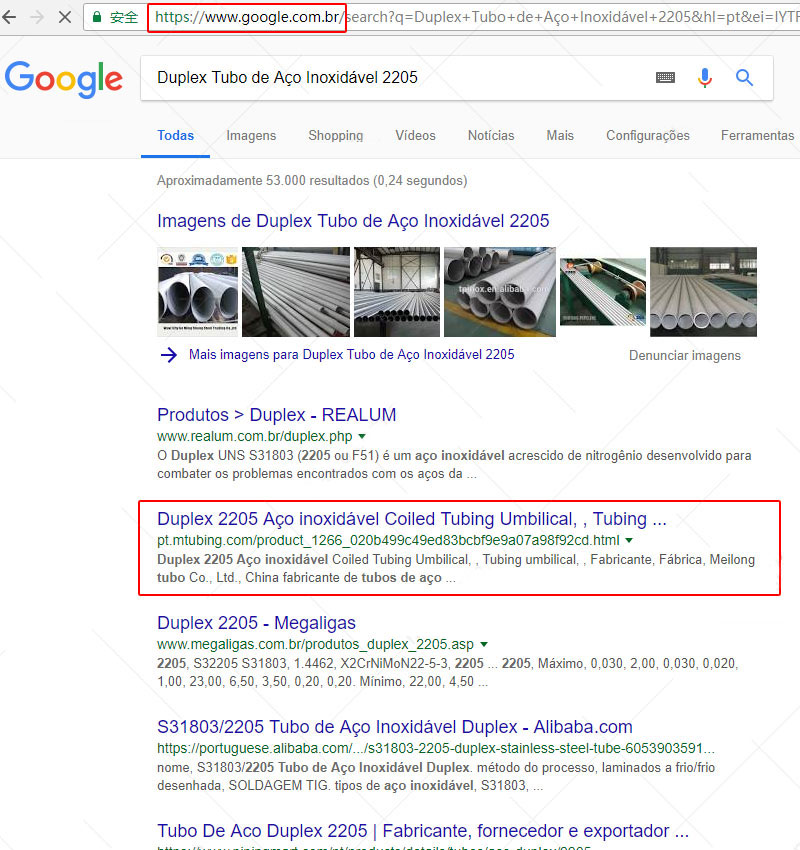
Task: Open Produtos > Duplex - REALUM result
Action: (x=276, y=414)
